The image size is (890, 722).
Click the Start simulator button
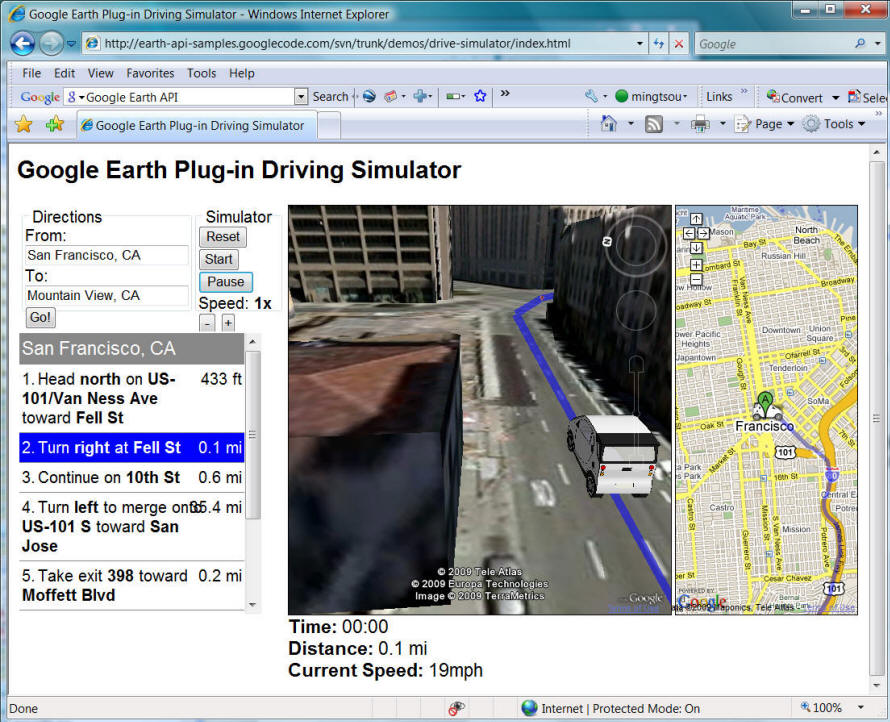coord(219,259)
